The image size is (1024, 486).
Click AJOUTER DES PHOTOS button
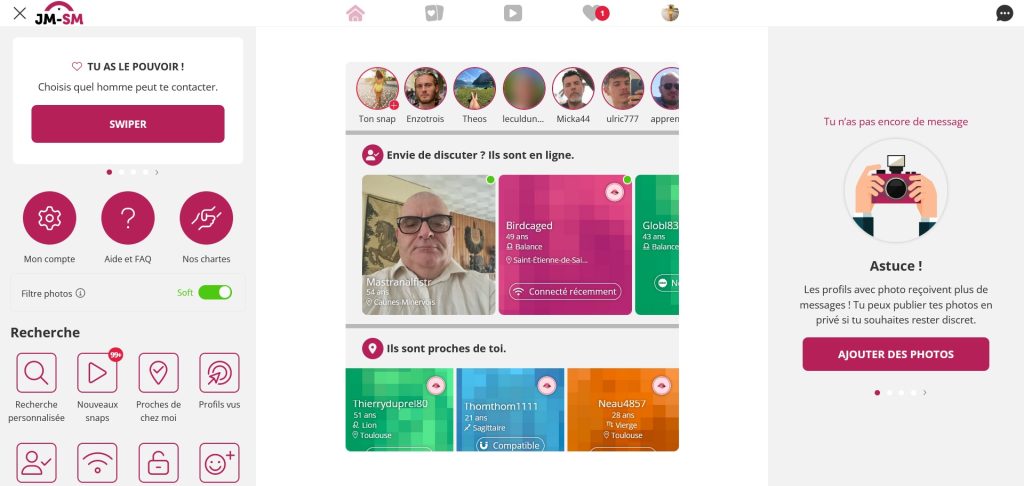coord(896,354)
